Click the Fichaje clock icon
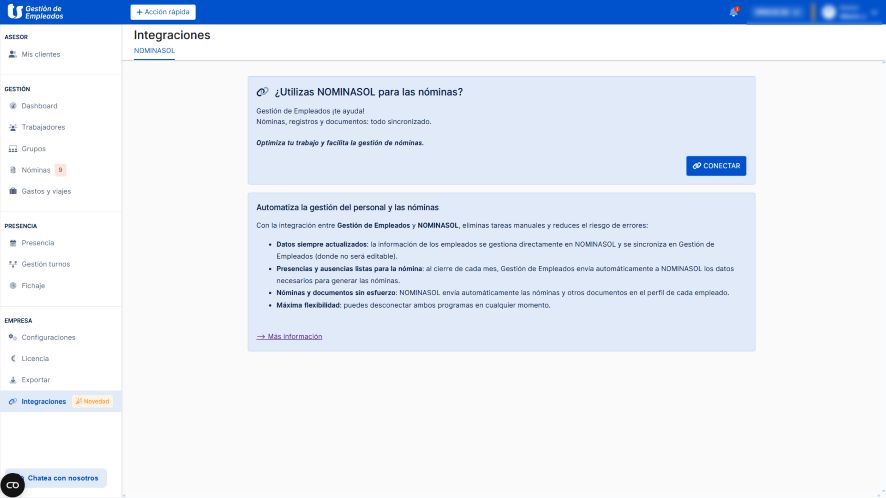Screen dimensions: 886x498 (12, 285)
